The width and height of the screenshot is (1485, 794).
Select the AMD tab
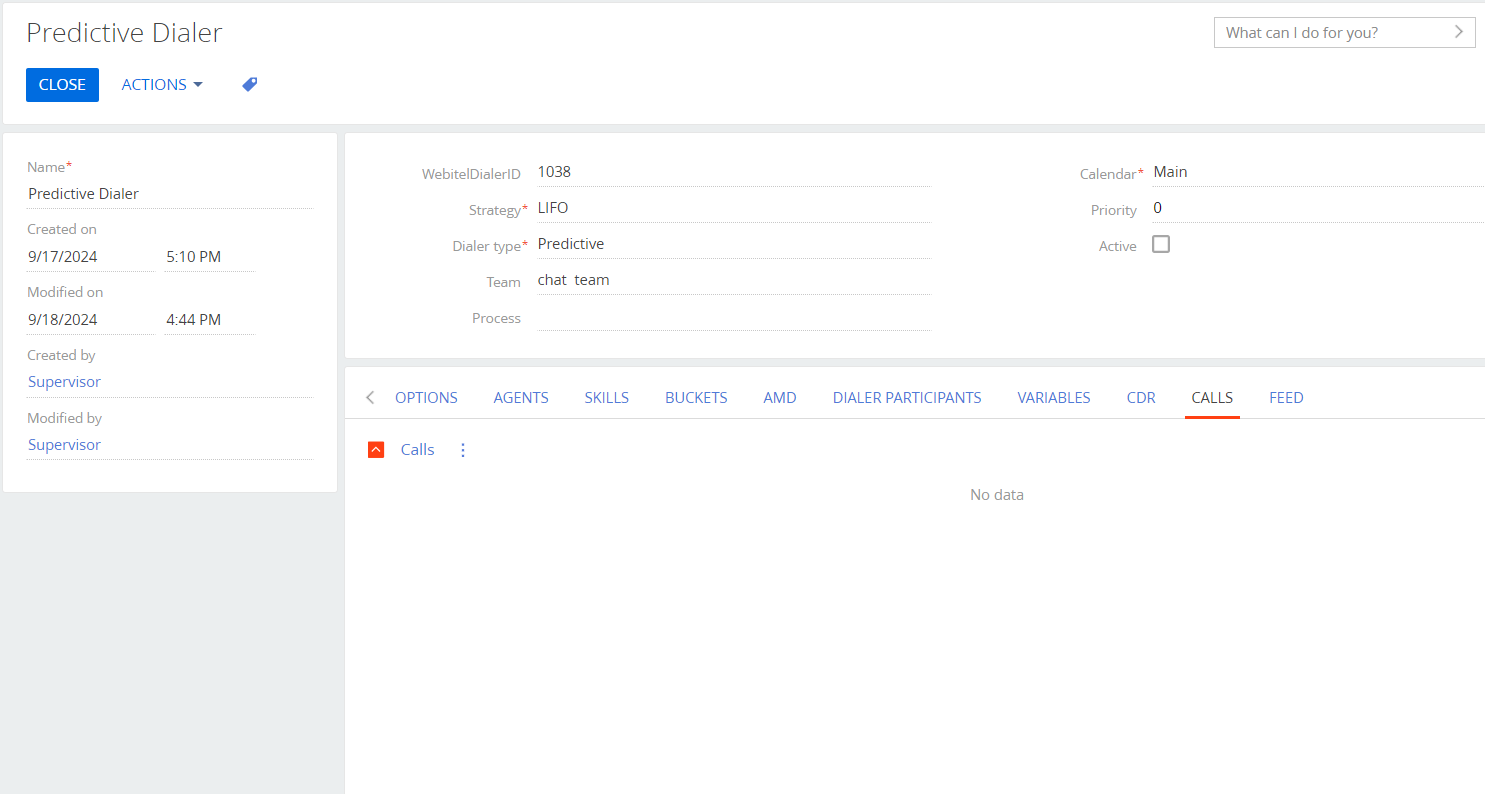780,398
